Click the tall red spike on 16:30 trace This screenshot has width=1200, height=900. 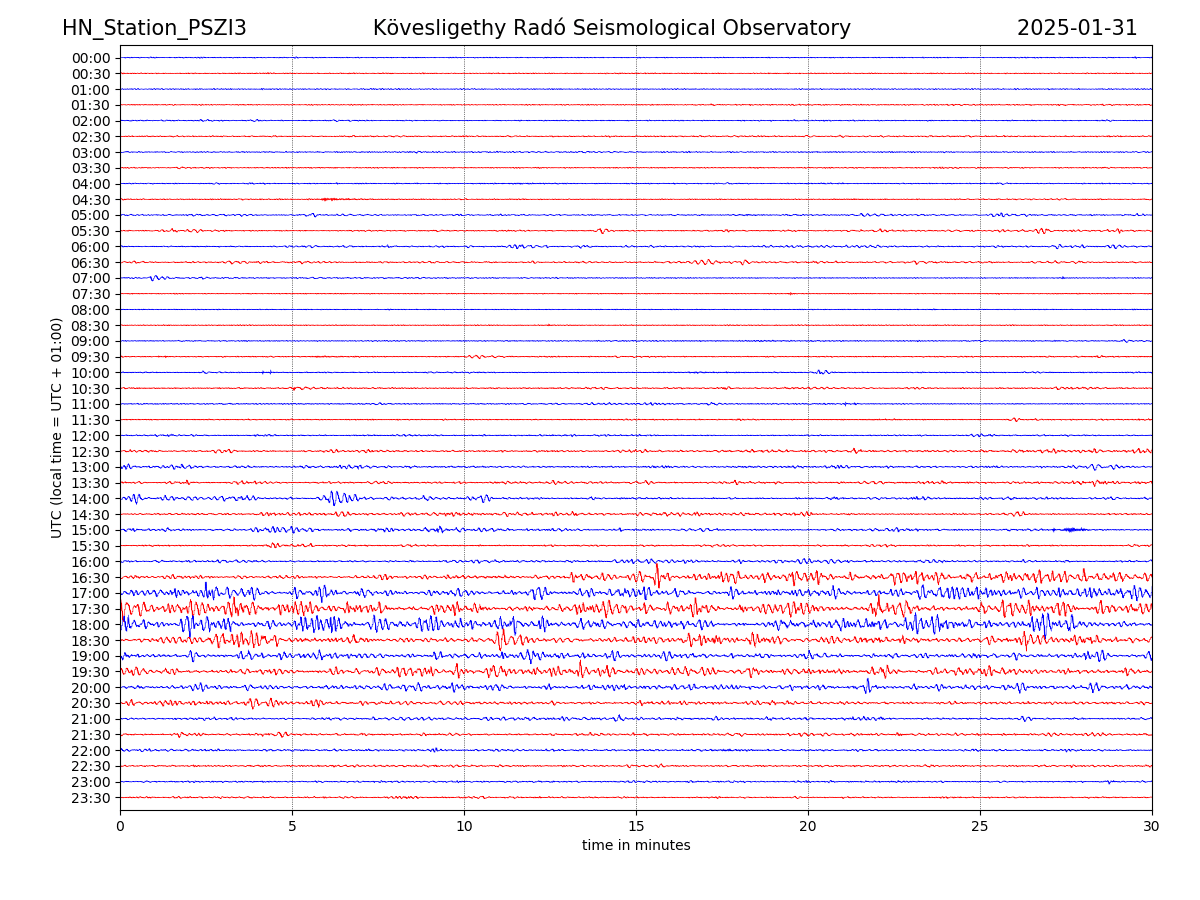(x=657, y=574)
